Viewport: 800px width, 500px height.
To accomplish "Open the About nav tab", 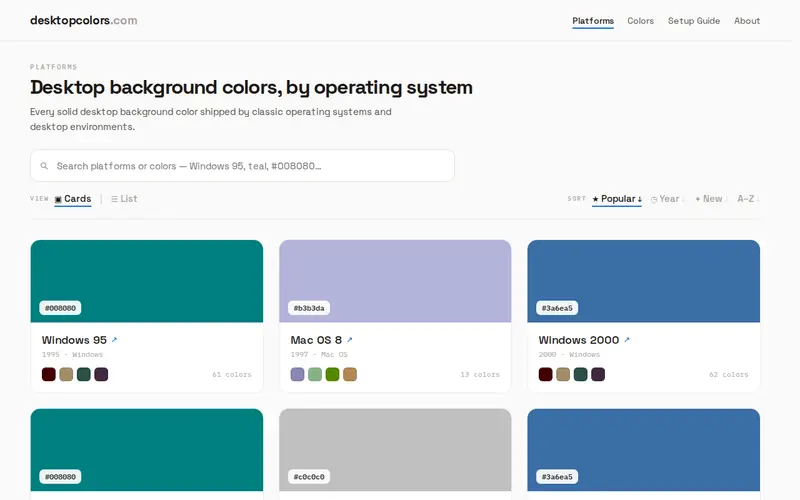I will (x=747, y=21).
